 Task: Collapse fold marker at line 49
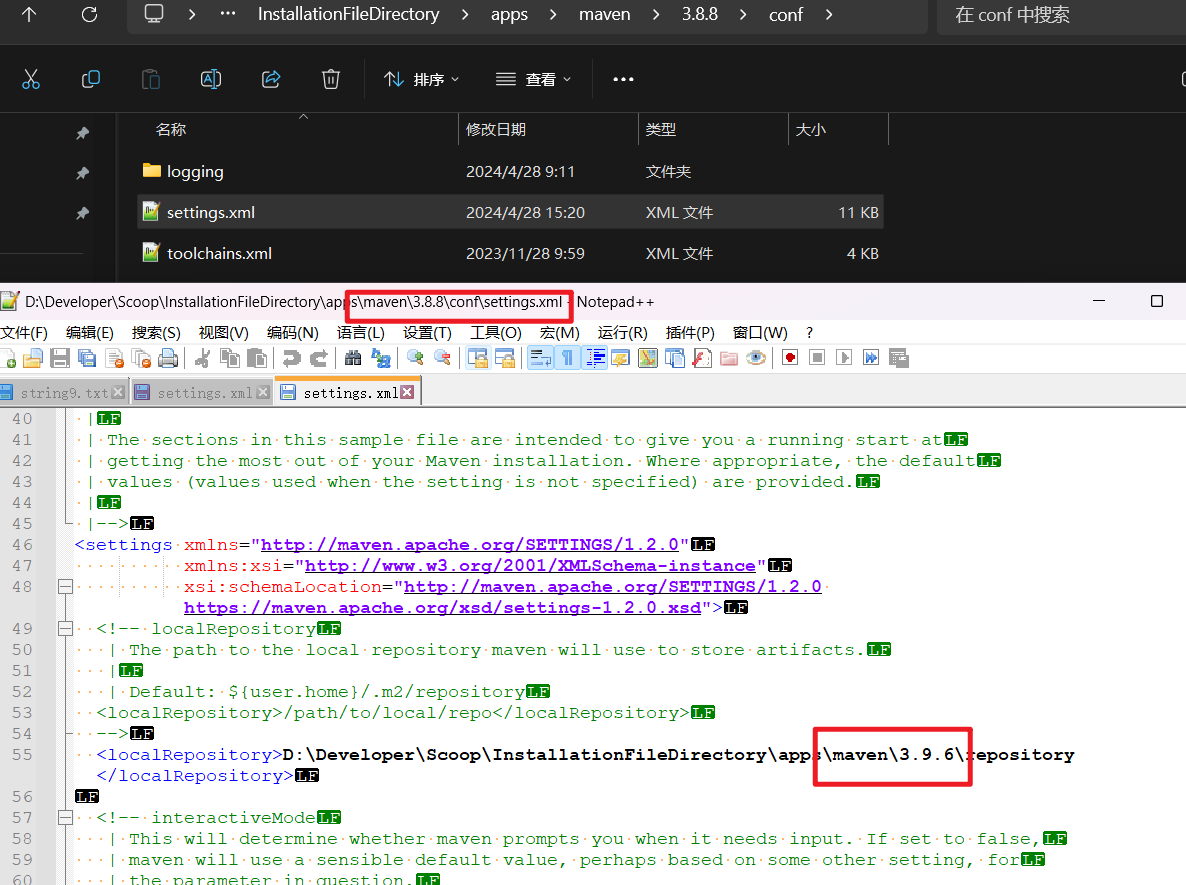click(66, 629)
